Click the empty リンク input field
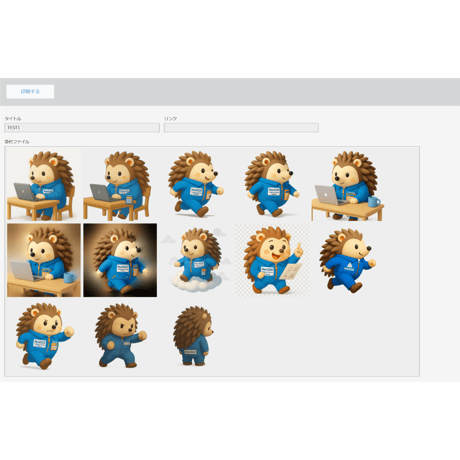The height and width of the screenshot is (460, 460). [x=241, y=128]
